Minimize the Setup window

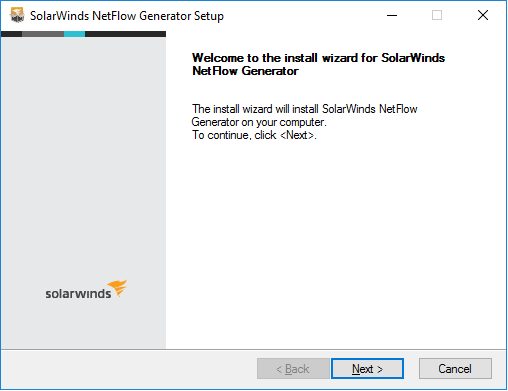pyautogui.click(x=392, y=15)
